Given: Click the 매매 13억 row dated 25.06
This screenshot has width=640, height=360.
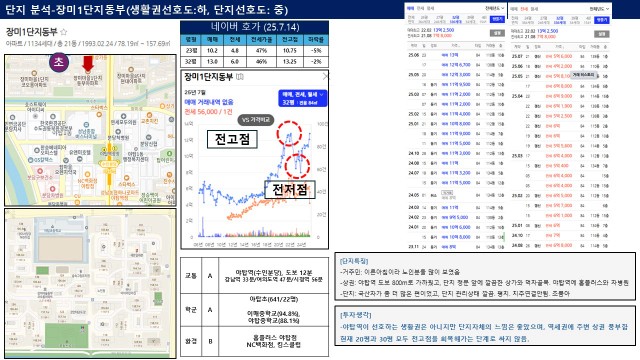Looking at the screenshot, I should pyautogui.click(x=456, y=55).
